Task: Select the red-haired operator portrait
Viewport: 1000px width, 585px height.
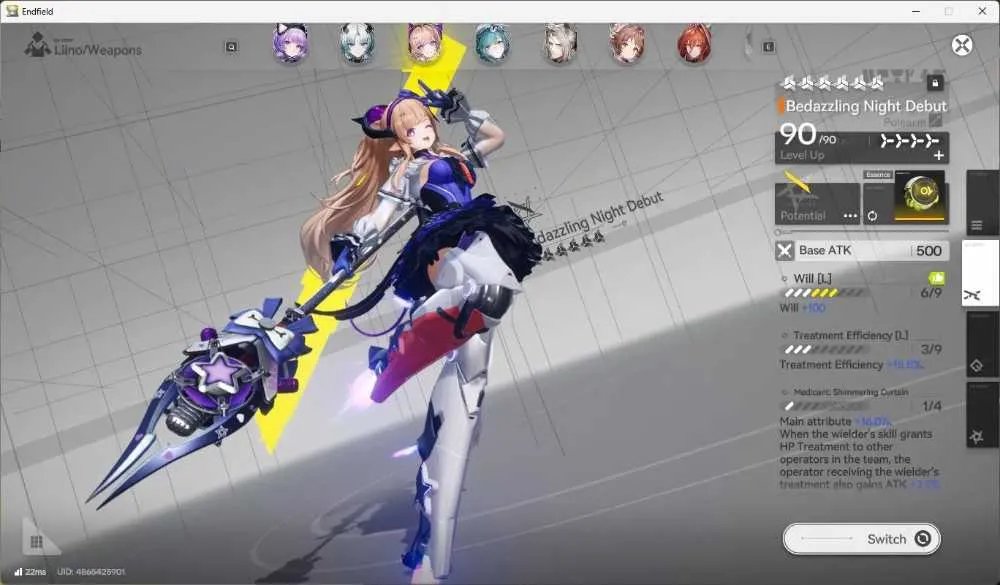Action: (x=694, y=43)
